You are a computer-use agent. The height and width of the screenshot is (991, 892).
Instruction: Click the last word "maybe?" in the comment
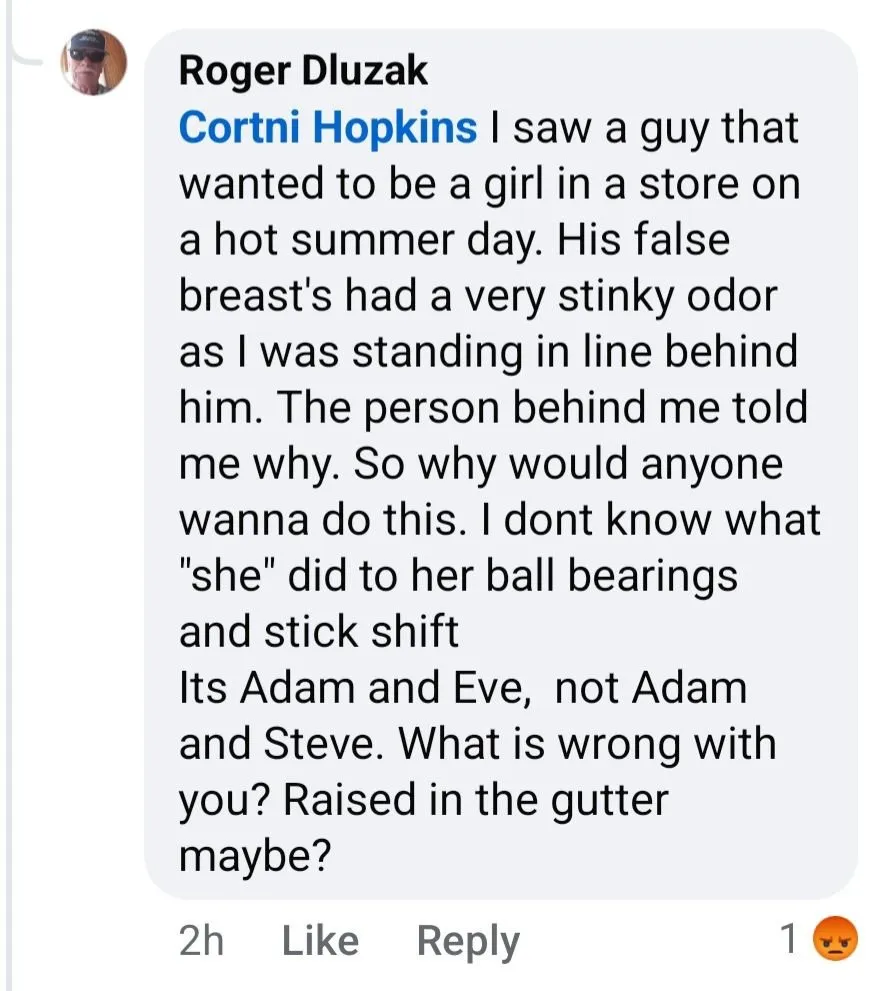[254, 857]
